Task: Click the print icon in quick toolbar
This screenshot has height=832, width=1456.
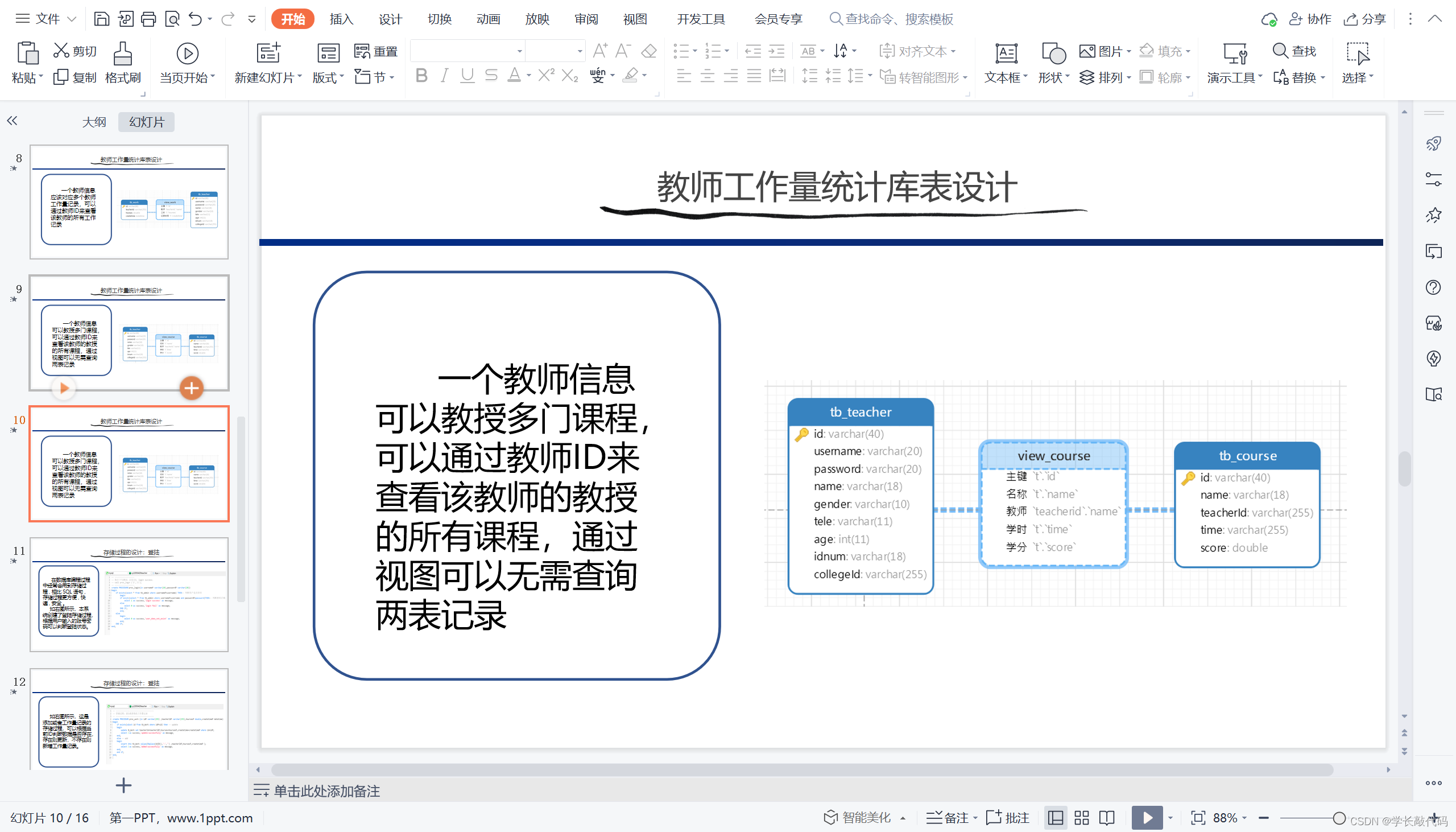Action: 148,19
